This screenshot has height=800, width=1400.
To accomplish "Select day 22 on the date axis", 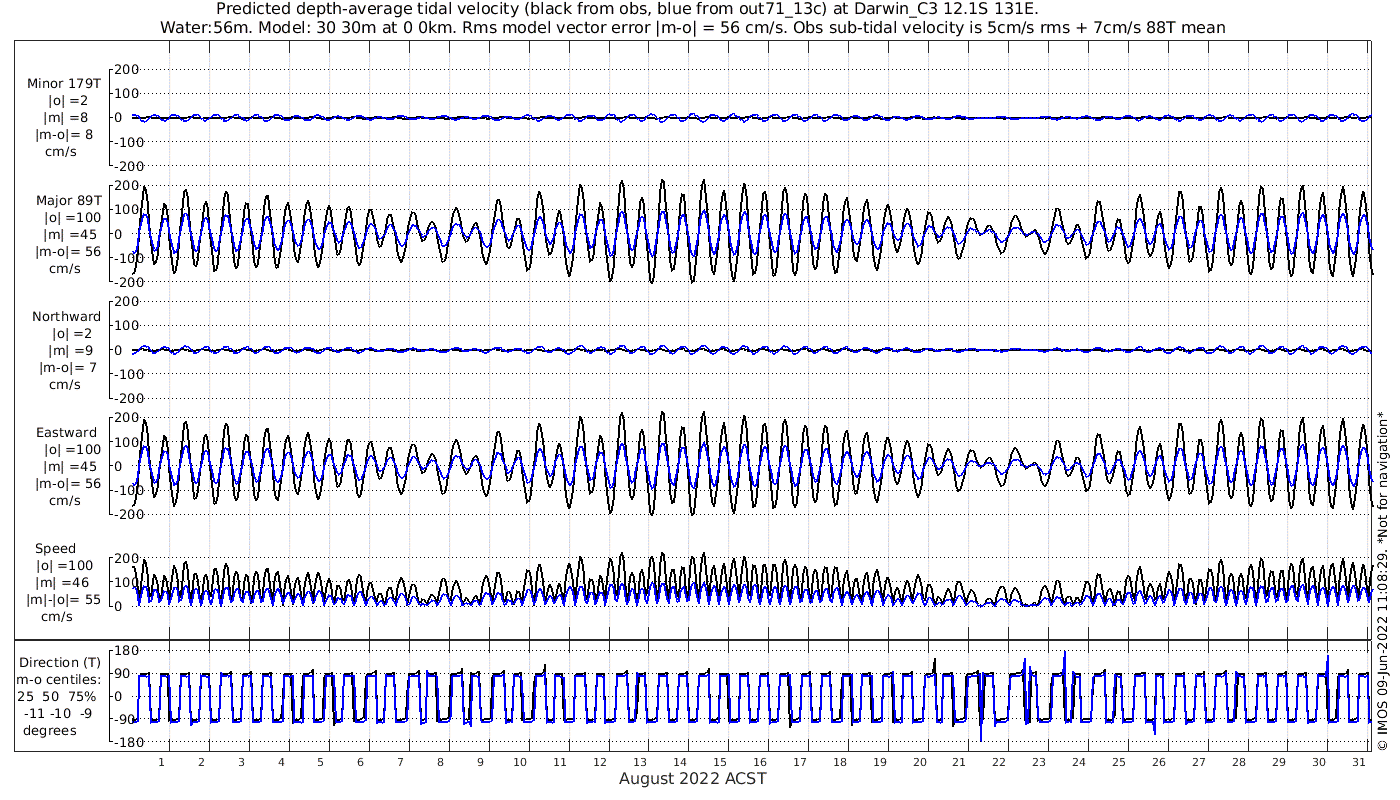I will pos(998,762).
